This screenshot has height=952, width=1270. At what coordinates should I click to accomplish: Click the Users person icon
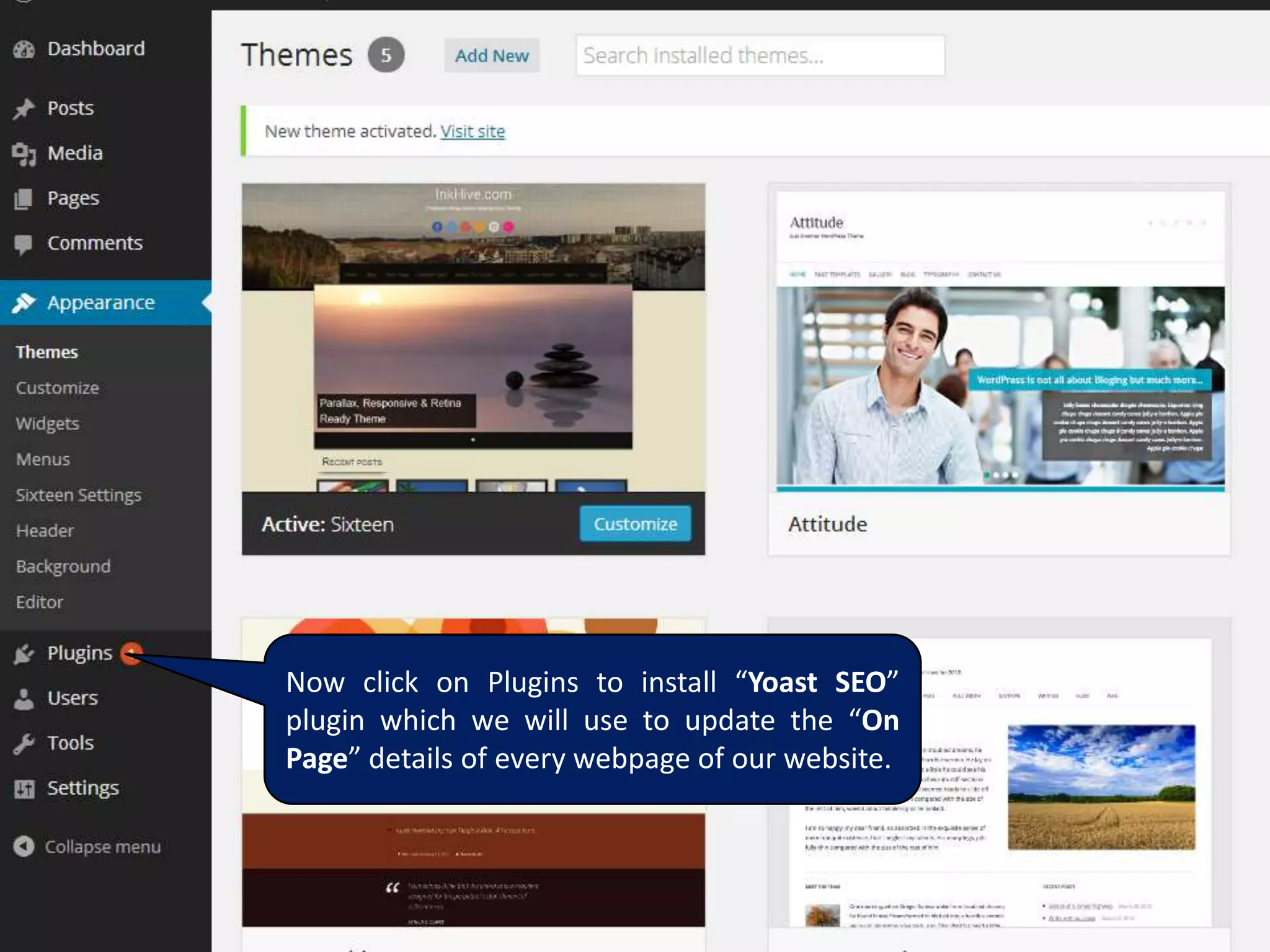pyautogui.click(x=24, y=699)
